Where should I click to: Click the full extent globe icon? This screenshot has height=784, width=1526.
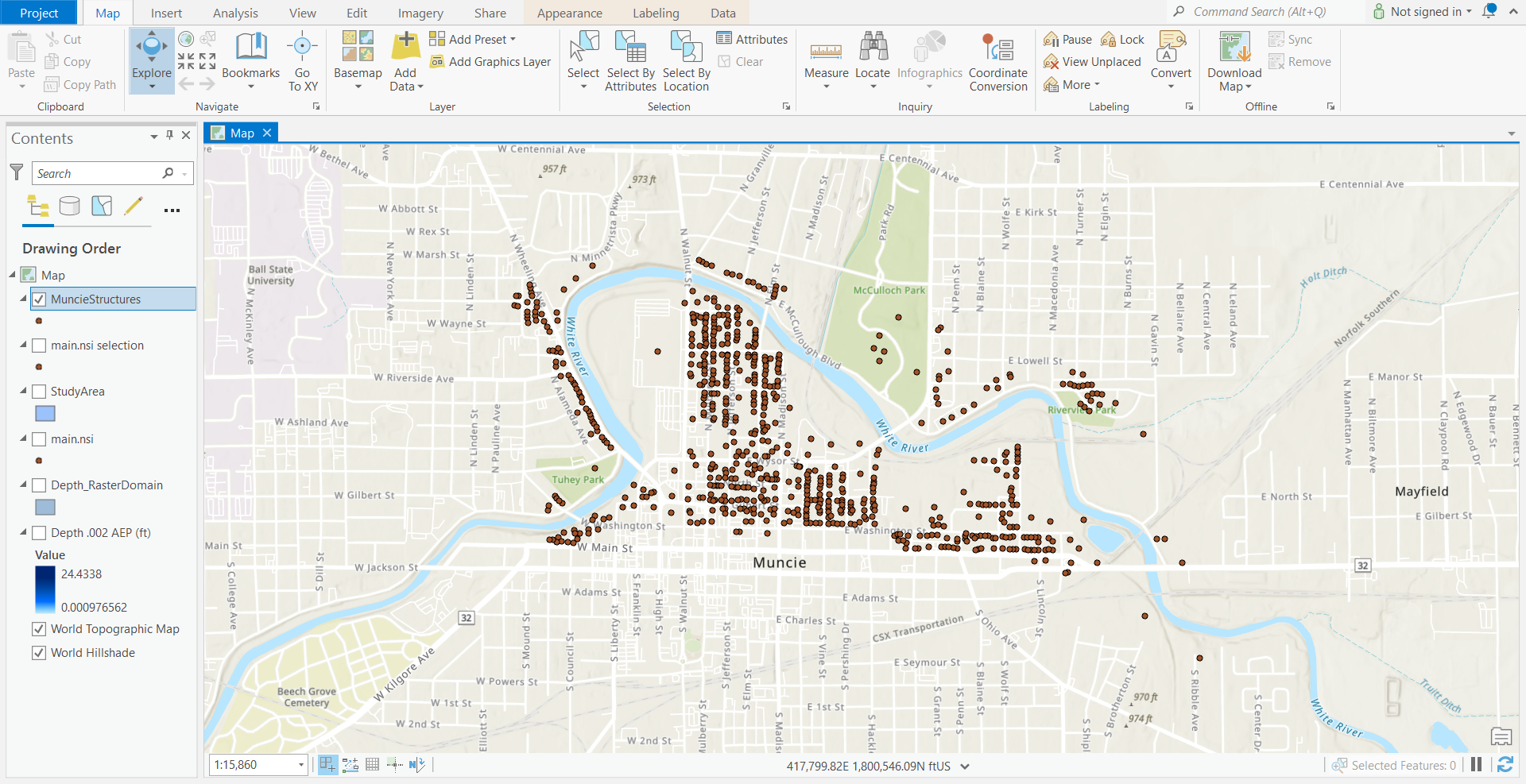click(186, 39)
